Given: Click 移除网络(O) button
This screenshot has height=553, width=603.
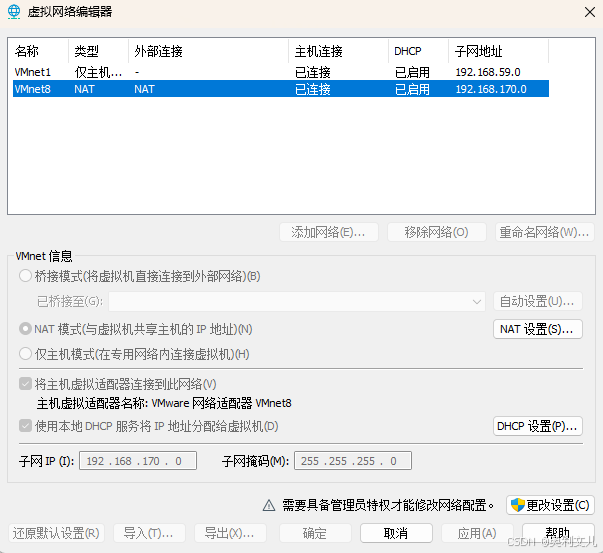Looking at the screenshot, I should point(436,232).
